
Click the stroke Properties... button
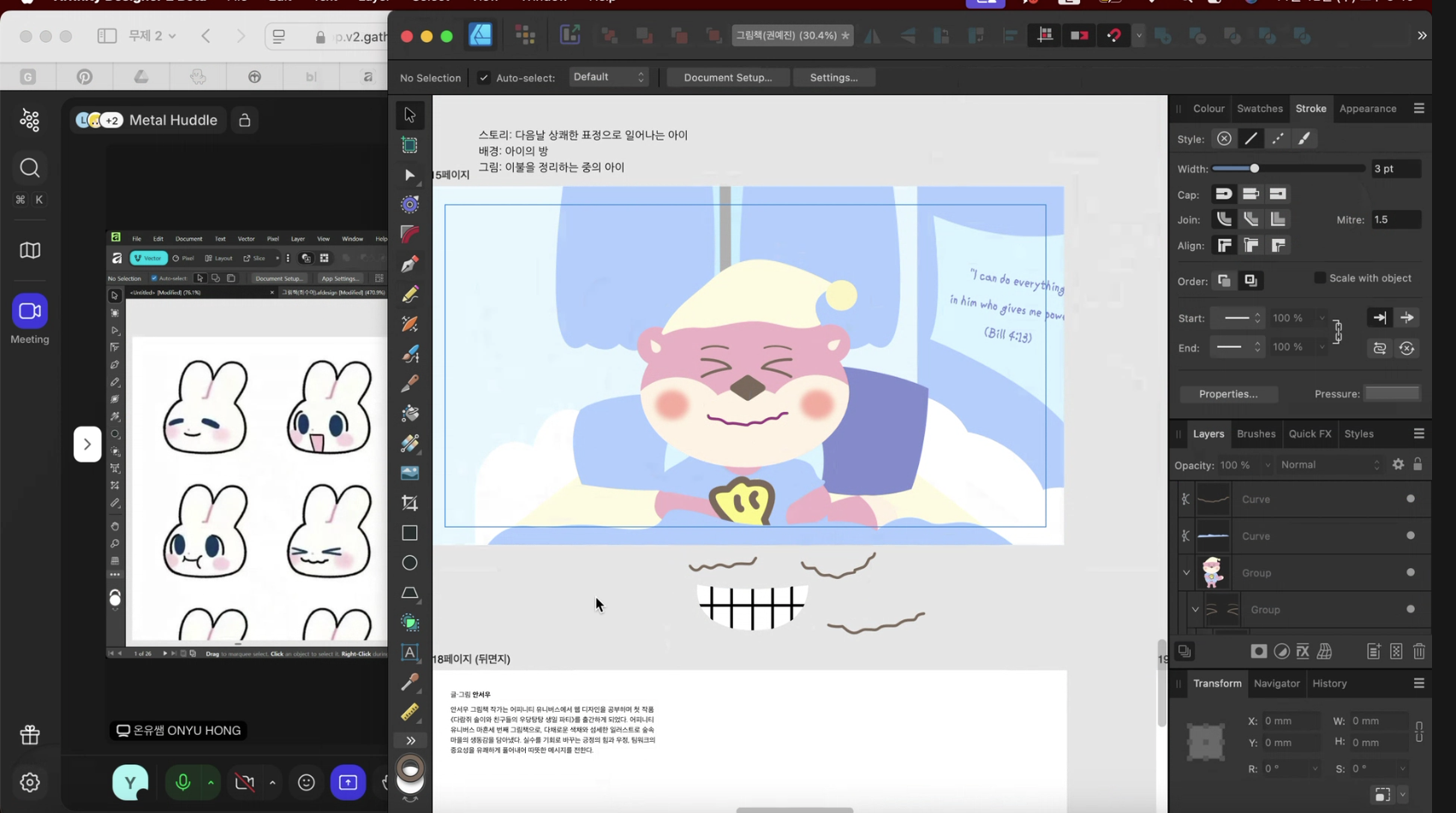click(1228, 394)
